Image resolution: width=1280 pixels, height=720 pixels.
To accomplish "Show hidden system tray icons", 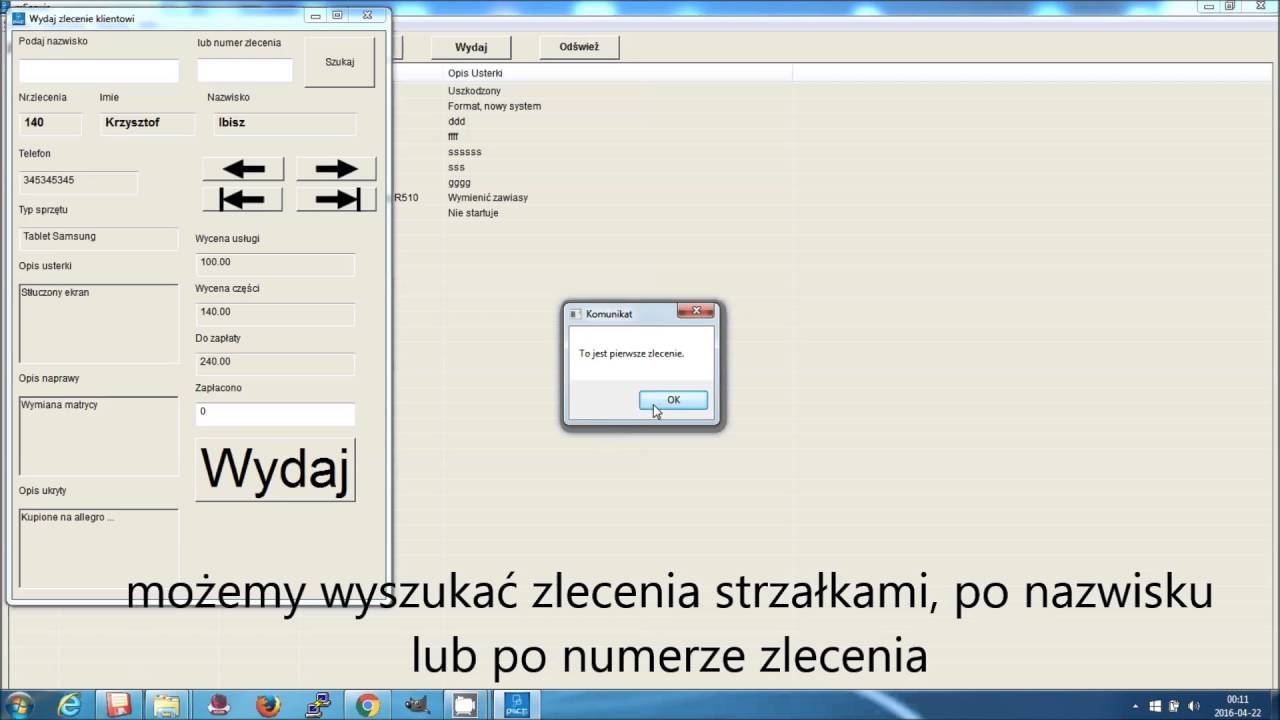I will [x=1135, y=706].
